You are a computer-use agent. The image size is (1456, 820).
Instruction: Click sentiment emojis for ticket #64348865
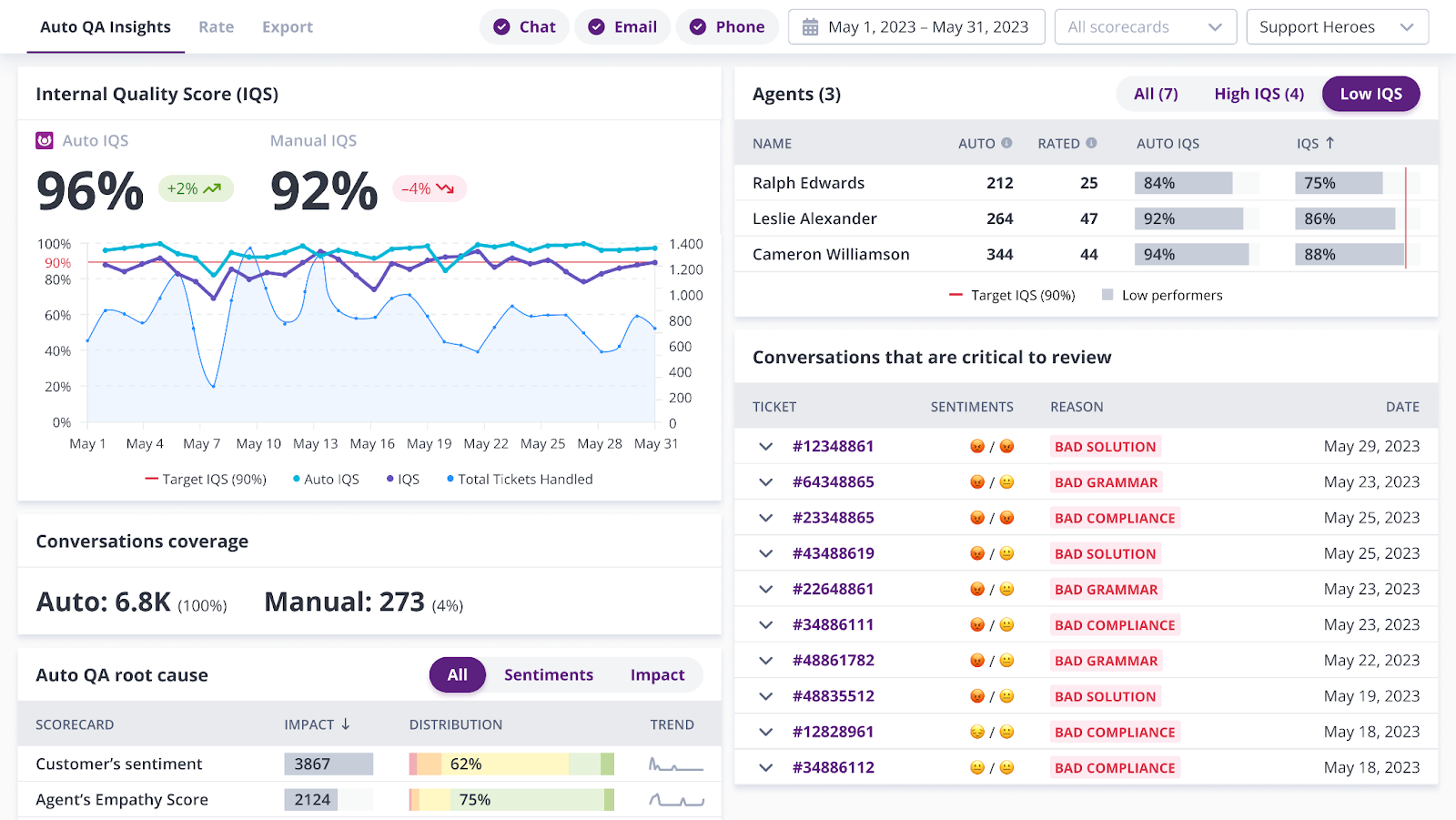pyautogui.click(x=992, y=482)
